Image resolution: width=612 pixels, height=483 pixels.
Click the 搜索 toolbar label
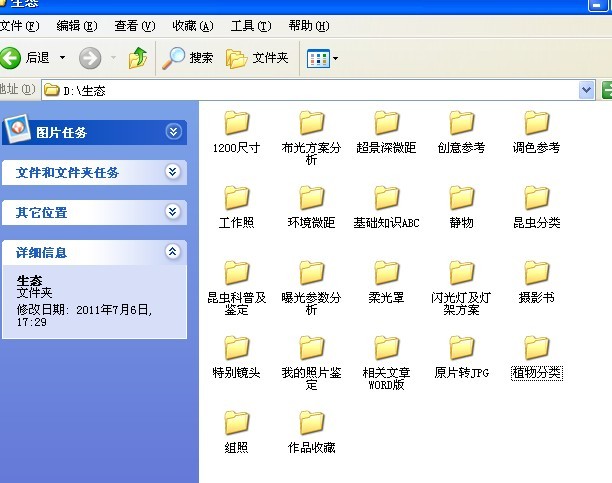[x=201, y=58]
